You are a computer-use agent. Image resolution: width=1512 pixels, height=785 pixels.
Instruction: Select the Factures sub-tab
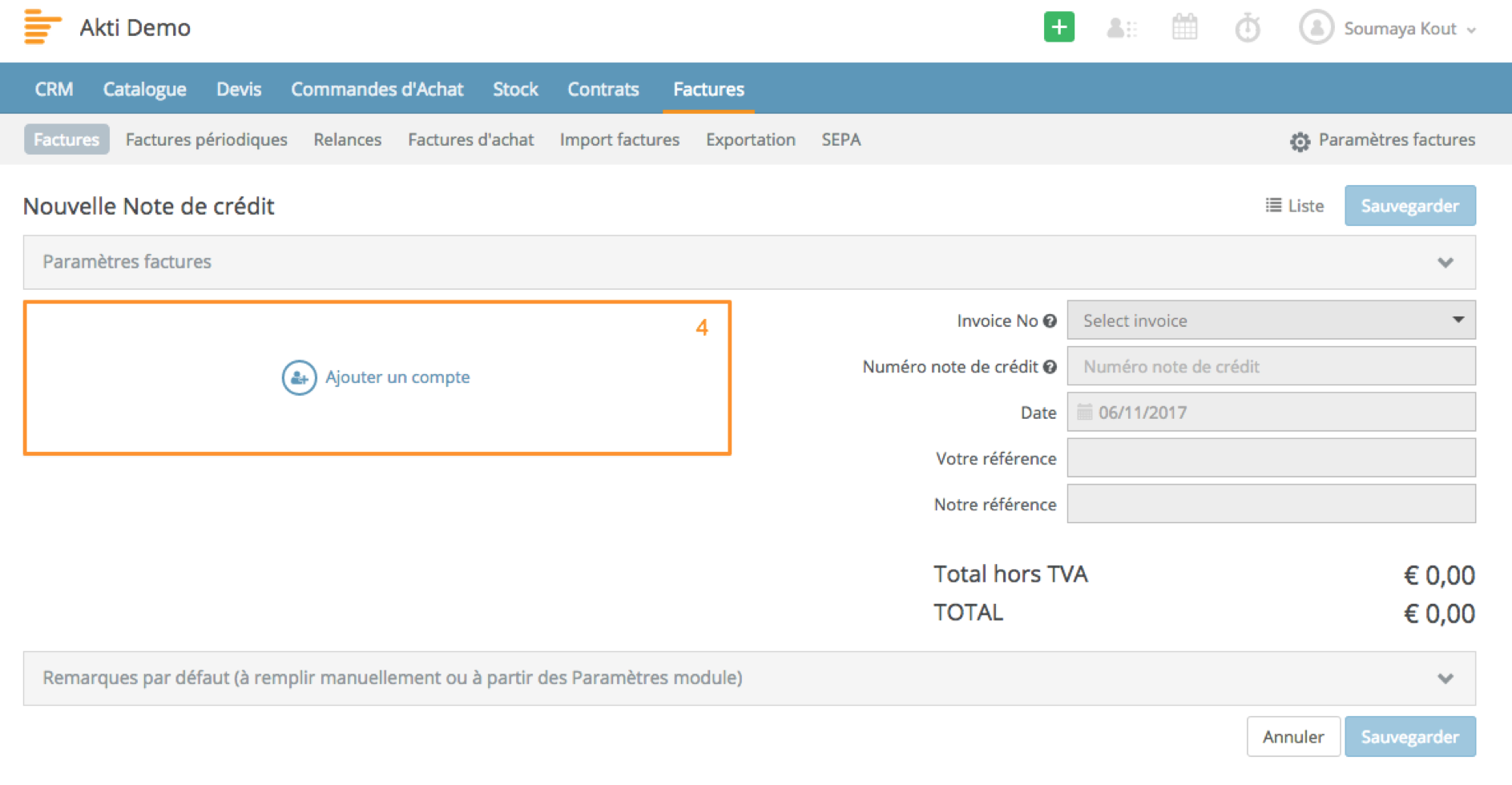(x=67, y=139)
